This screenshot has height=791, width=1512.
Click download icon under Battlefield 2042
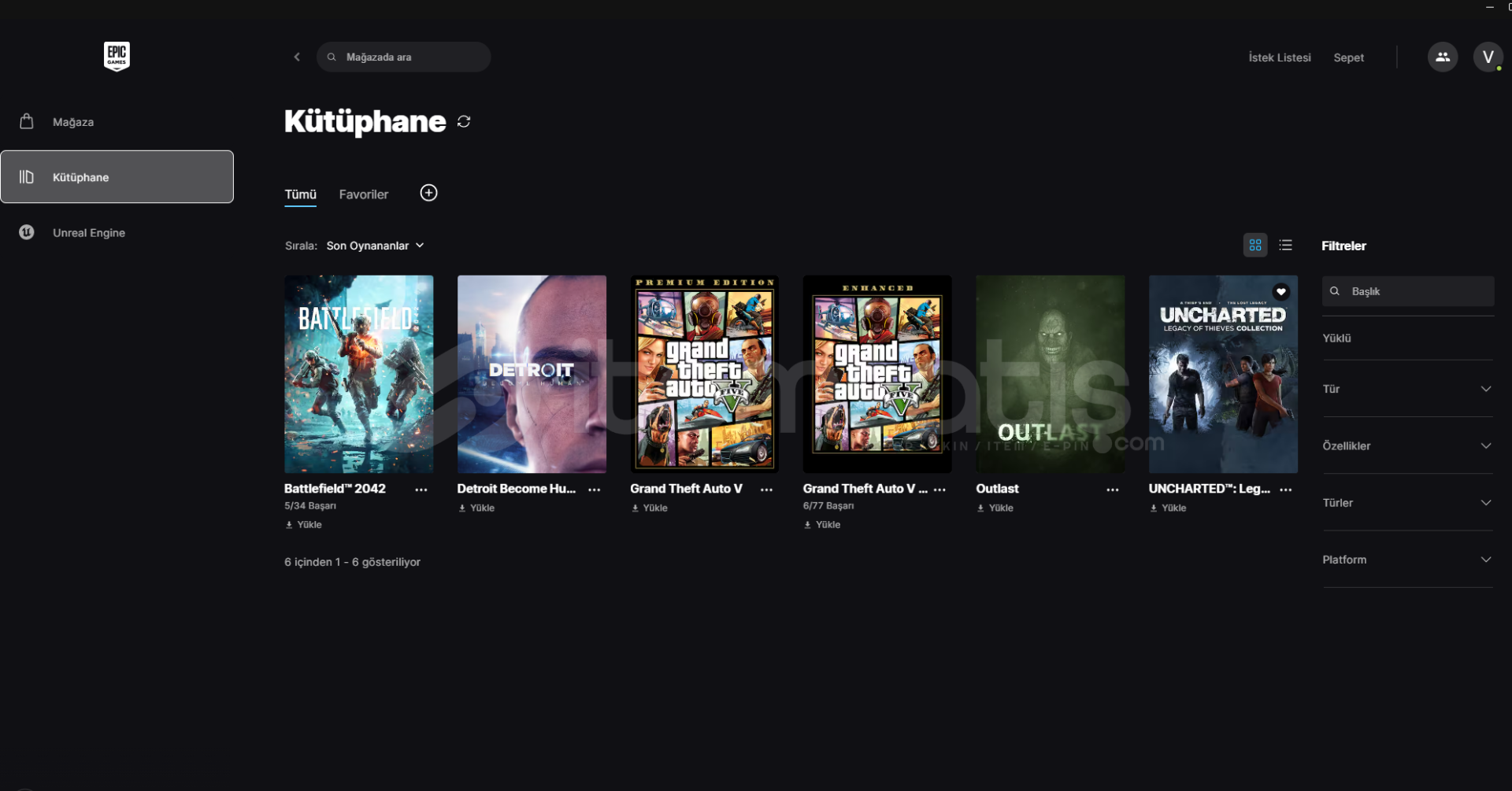[x=289, y=525]
